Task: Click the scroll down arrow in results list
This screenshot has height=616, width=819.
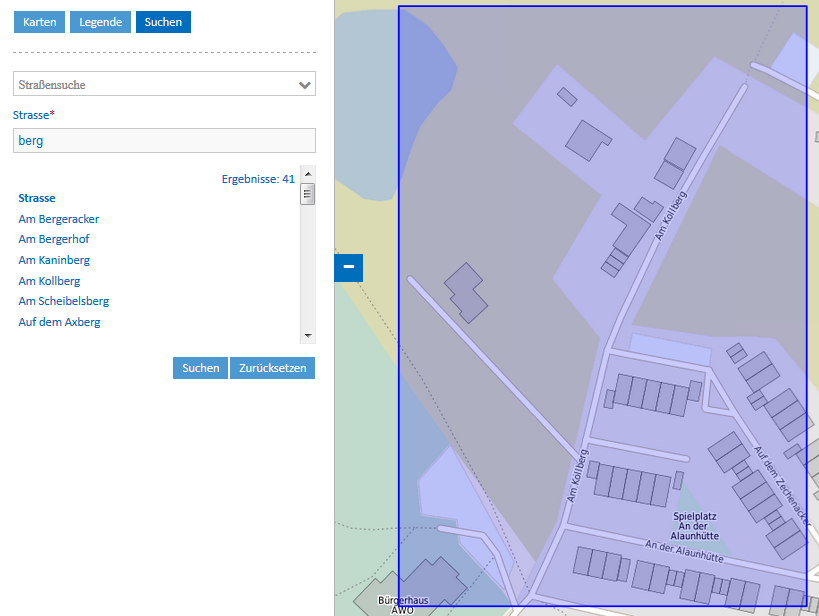Action: [x=308, y=336]
